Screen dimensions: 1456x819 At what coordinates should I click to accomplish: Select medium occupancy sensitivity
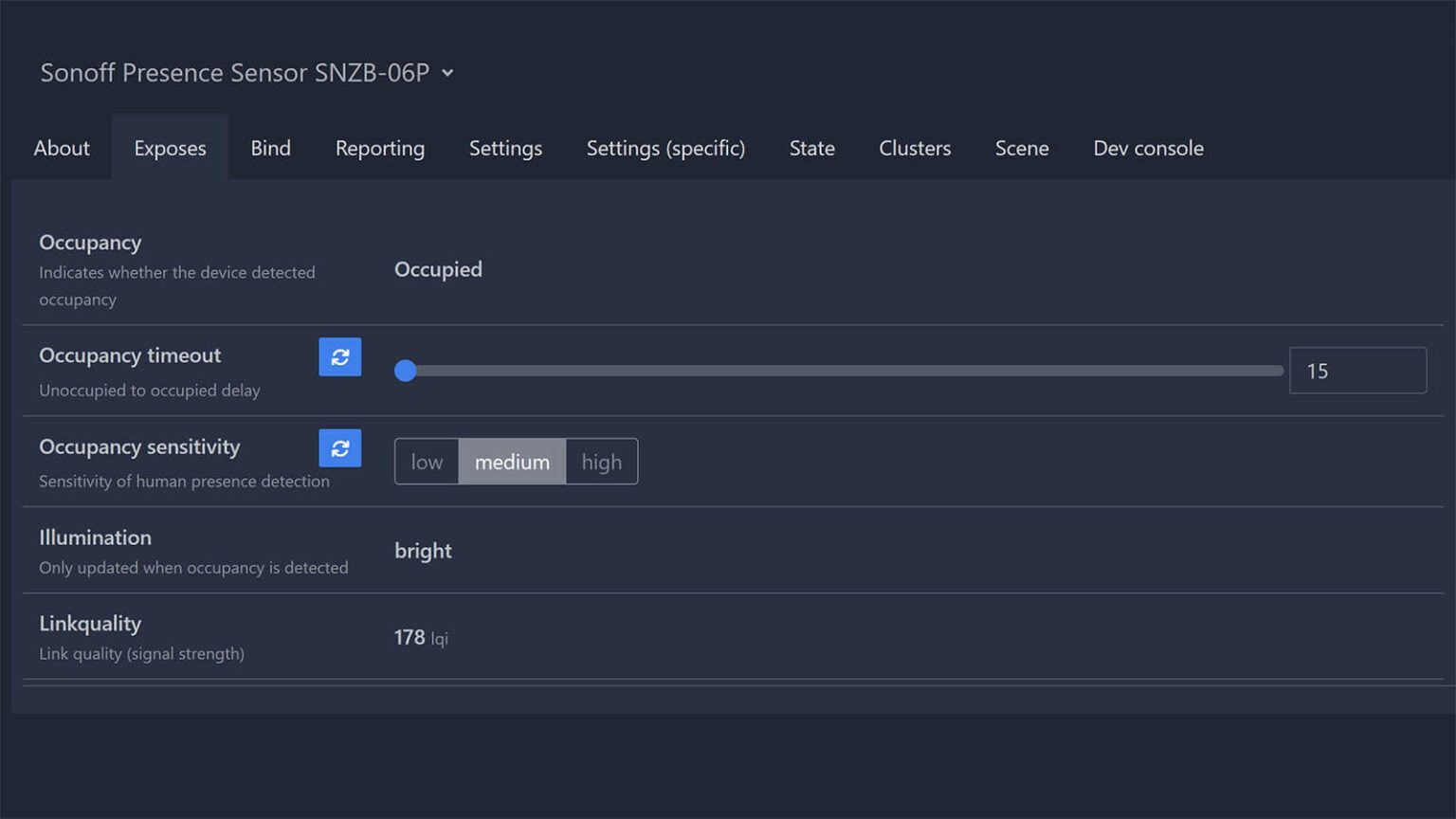(512, 462)
